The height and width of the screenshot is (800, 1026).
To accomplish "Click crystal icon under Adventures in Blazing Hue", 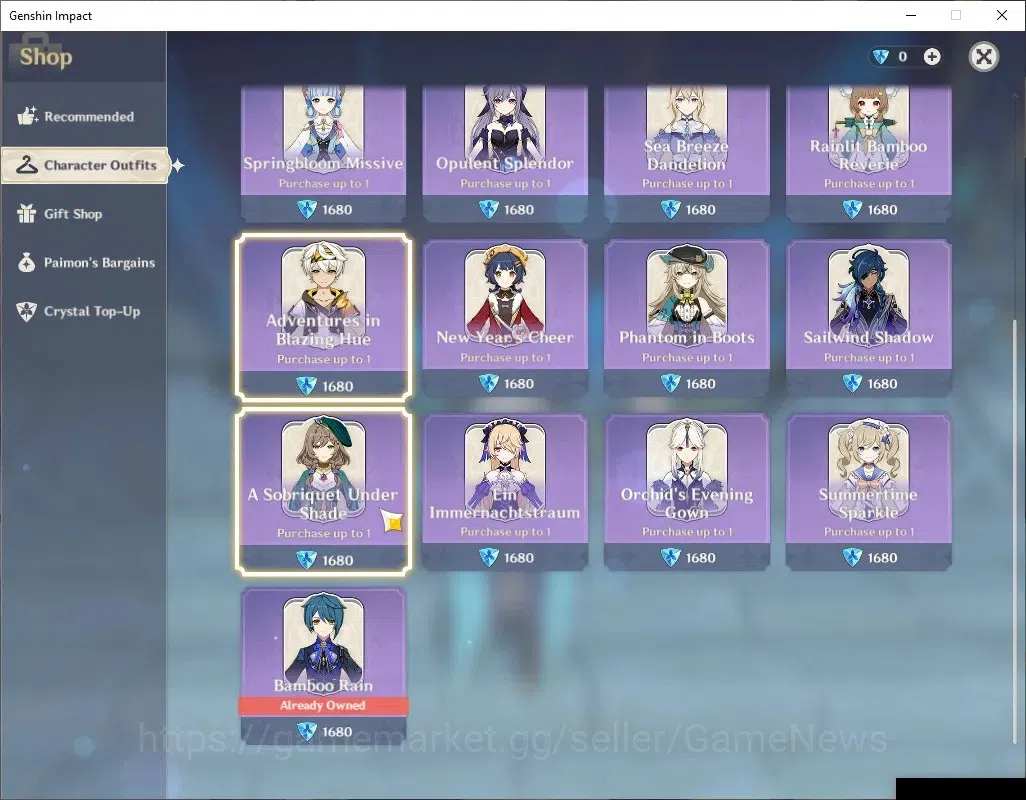I will click(x=306, y=386).
